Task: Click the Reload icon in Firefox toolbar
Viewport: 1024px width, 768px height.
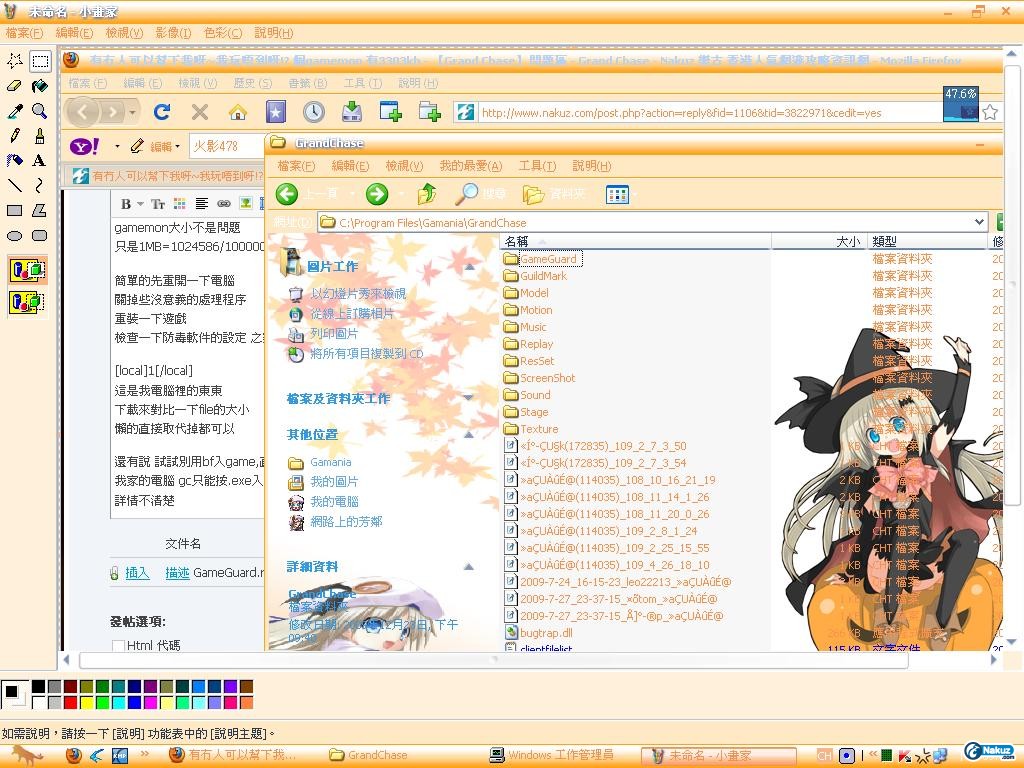Action: [x=162, y=112]
